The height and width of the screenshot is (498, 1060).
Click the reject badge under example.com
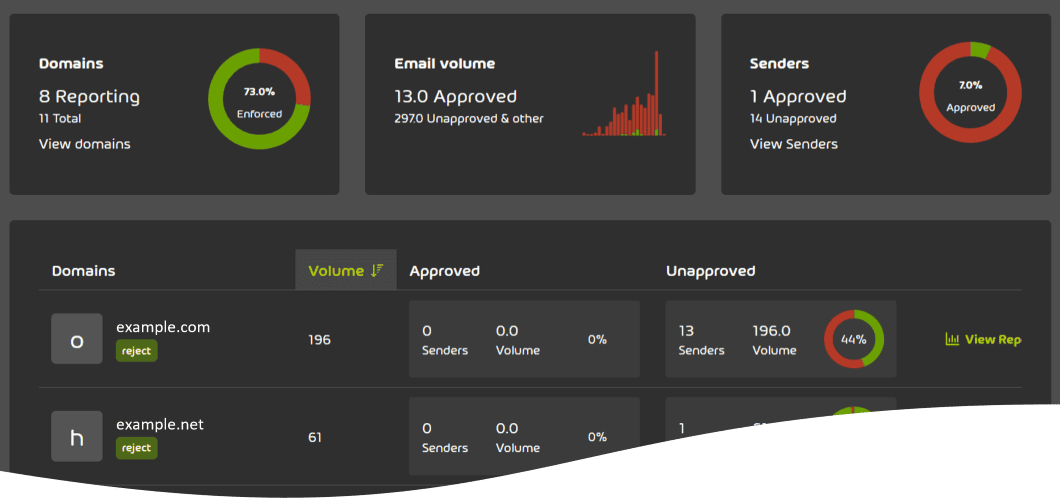tap(136, 351)
